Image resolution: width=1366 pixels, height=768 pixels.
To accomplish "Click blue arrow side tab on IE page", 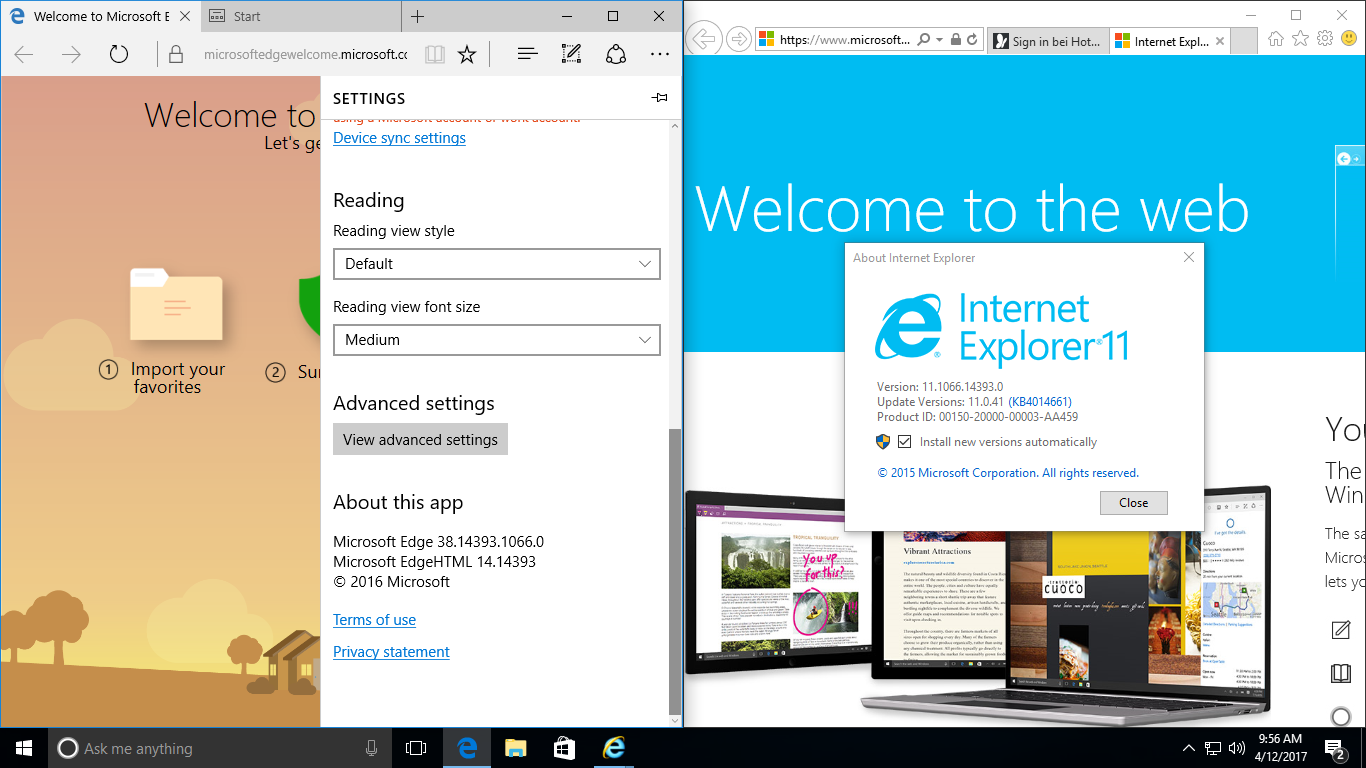I will click(x=1350, y=158).
